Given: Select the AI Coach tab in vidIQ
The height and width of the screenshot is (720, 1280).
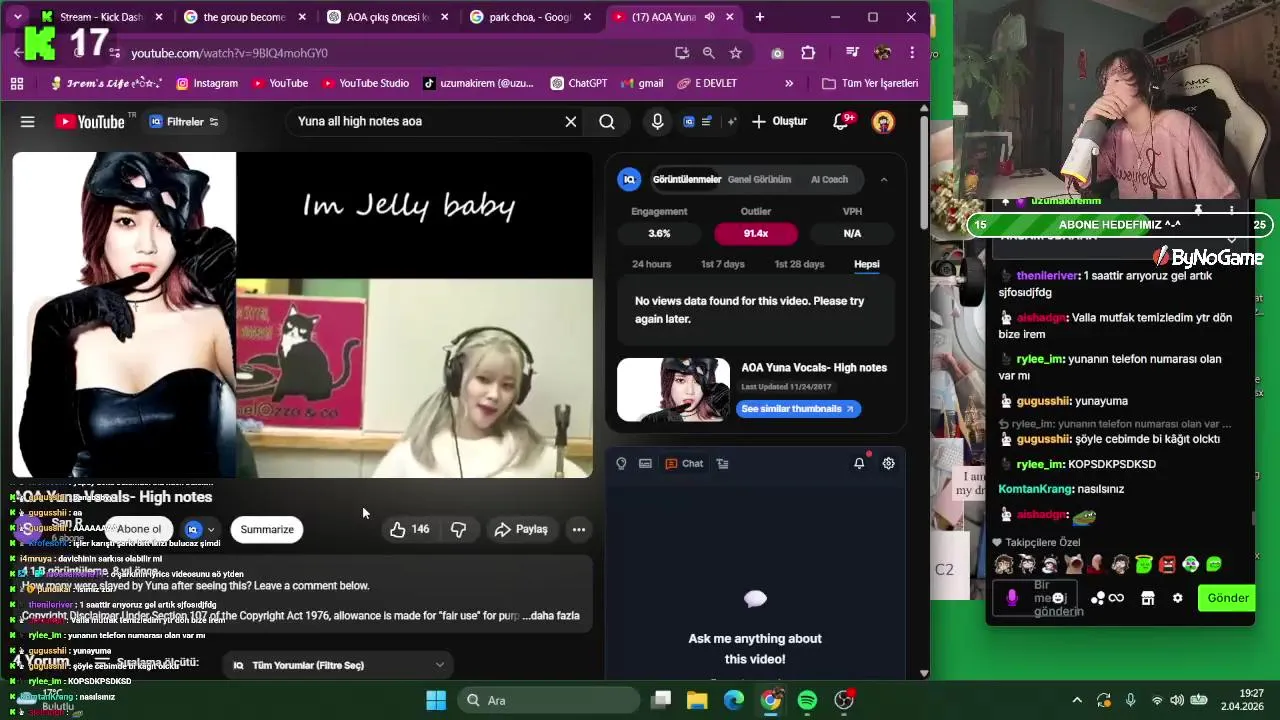Looking at the screenshot, I should pos(829,180).
